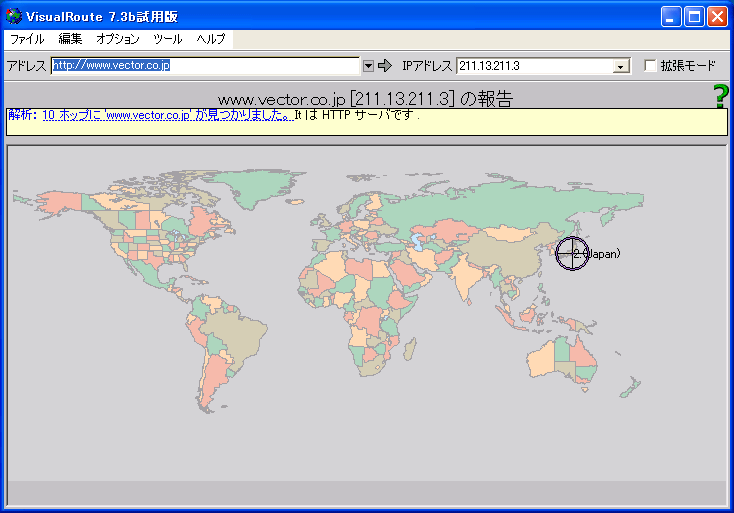Click the address field with http://www.vector.co.jp

205,66
